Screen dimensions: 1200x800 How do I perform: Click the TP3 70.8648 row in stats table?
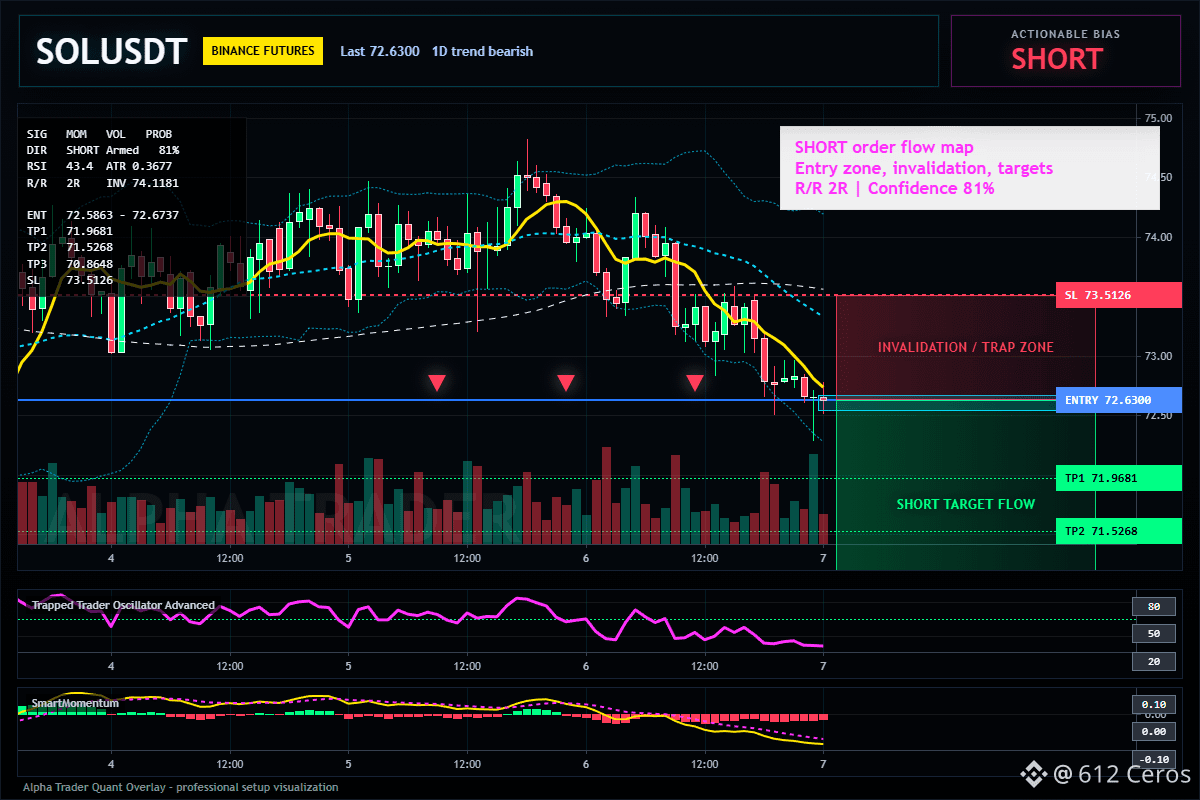click(x=70, y=264)
